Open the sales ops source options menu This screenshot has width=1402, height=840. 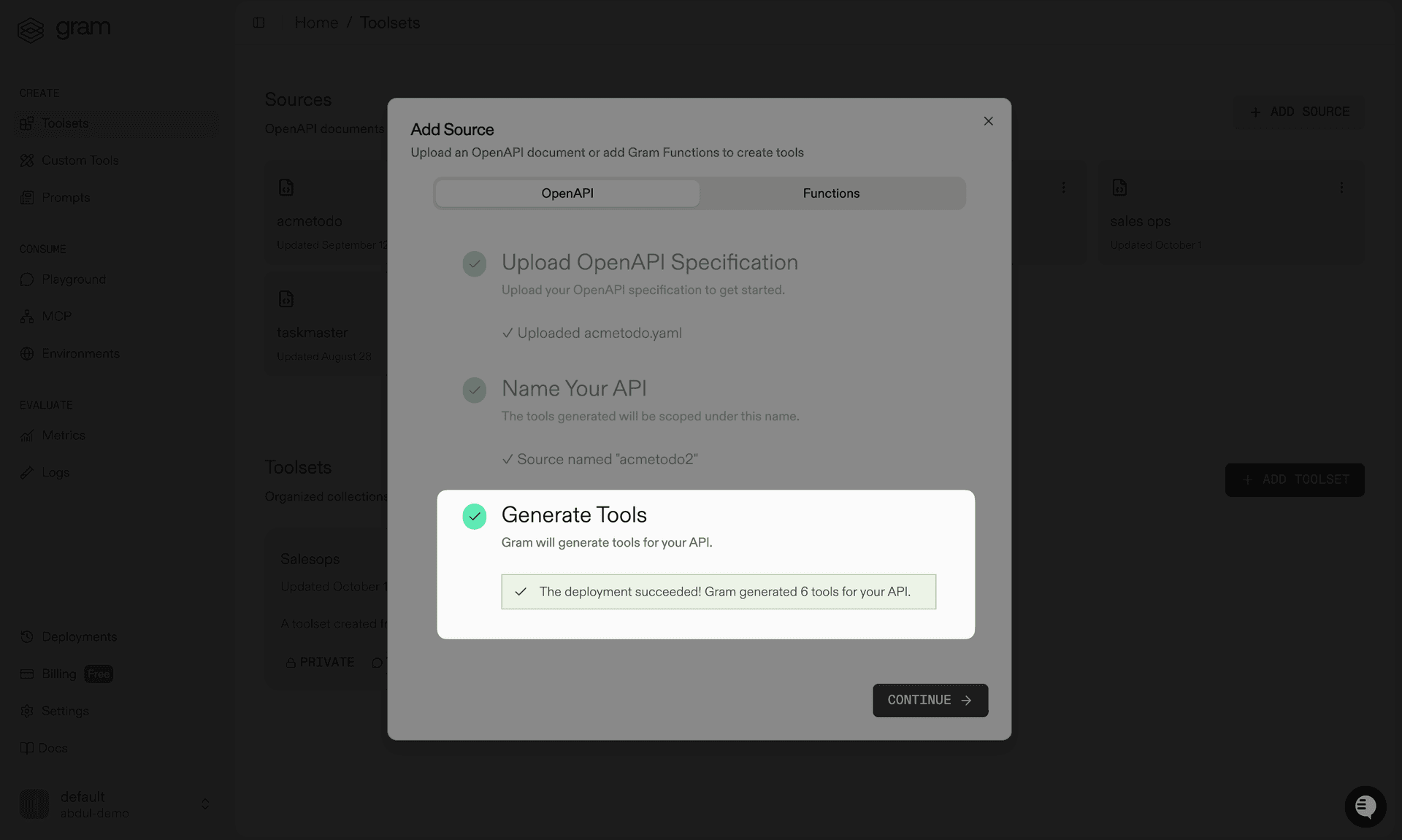point(1341,188)
